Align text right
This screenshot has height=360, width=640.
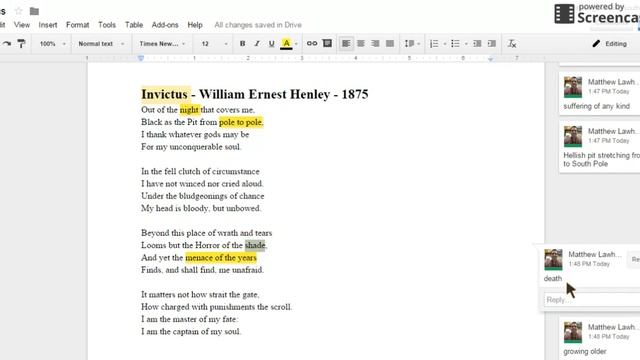(376, 44)
